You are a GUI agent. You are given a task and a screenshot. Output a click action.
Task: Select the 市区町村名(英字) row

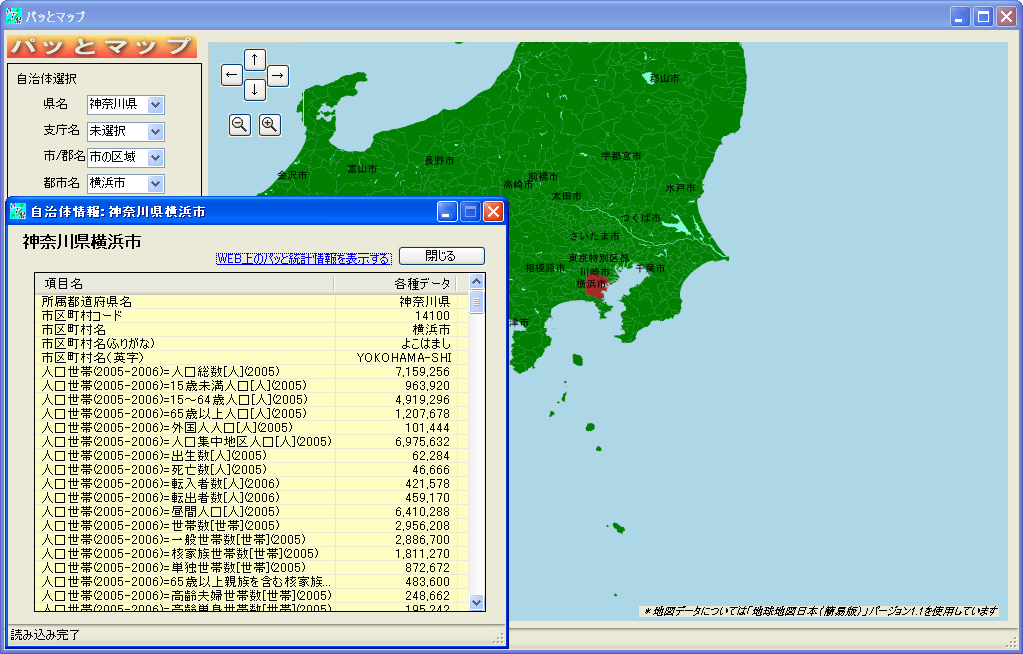click(252, 358)
